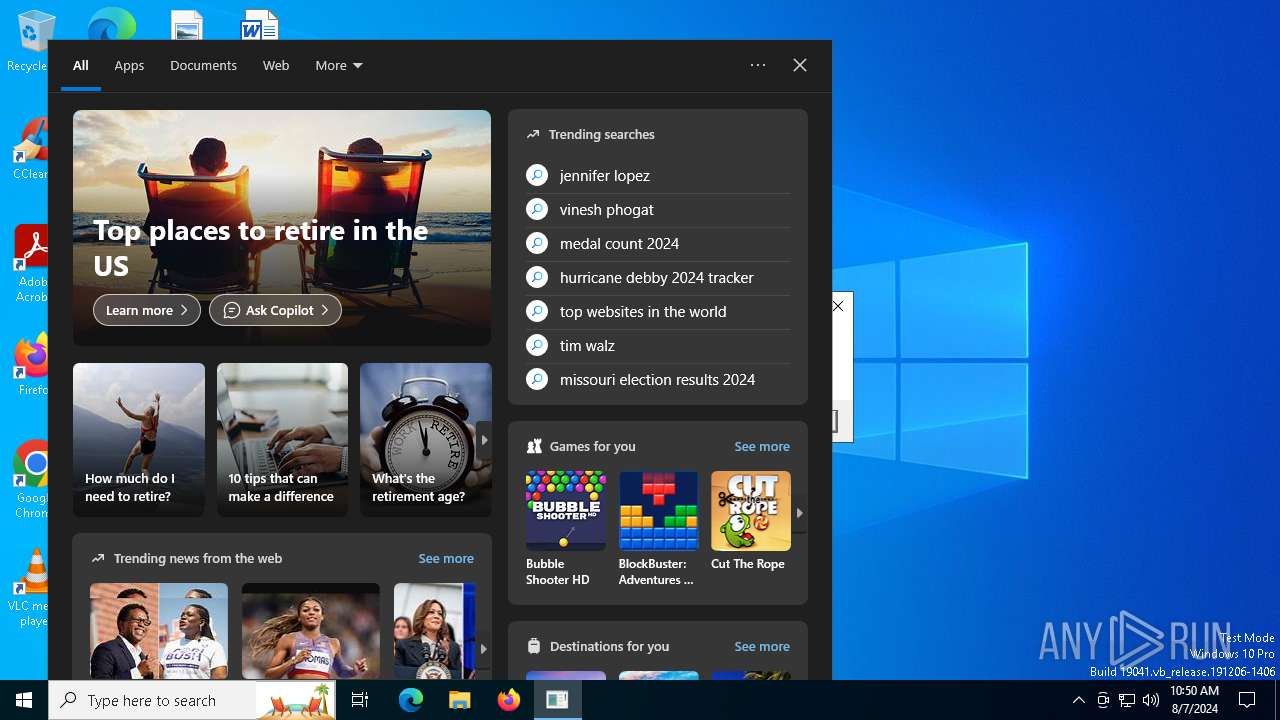Switch to the Documents search tab
1280x720 pixels.
tap(203, 65)
